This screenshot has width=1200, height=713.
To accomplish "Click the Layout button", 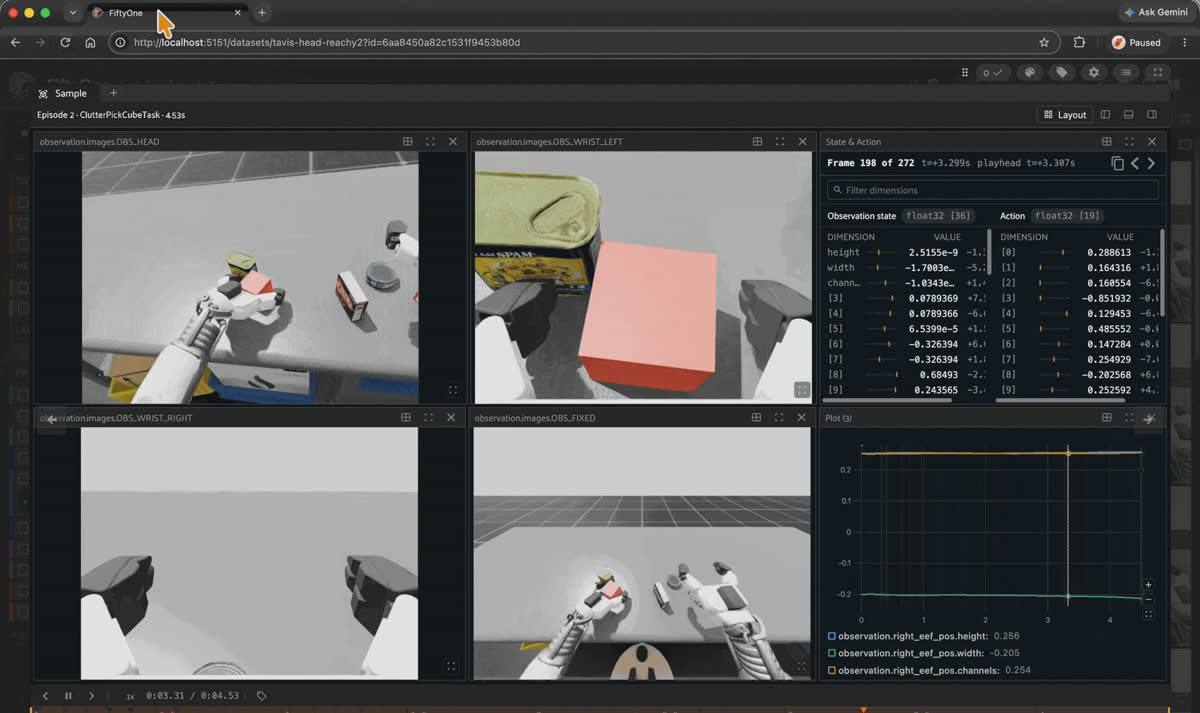I will click(x=1064, y=115).
